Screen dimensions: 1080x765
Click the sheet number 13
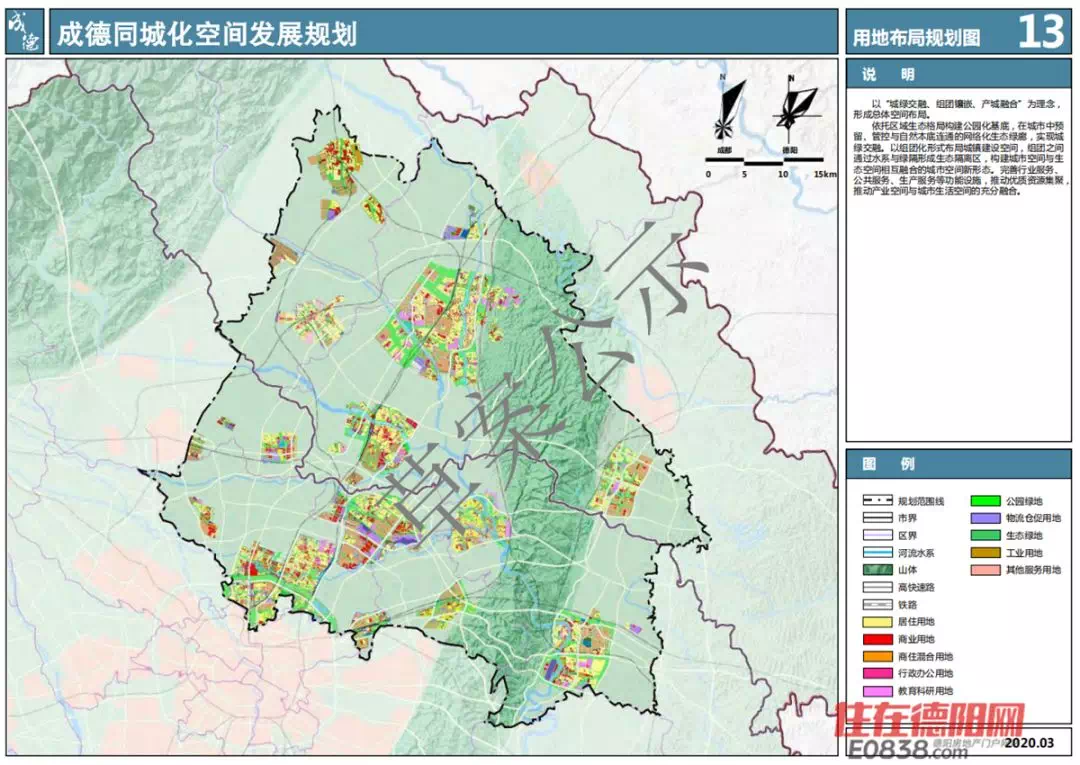[1041, 32]
